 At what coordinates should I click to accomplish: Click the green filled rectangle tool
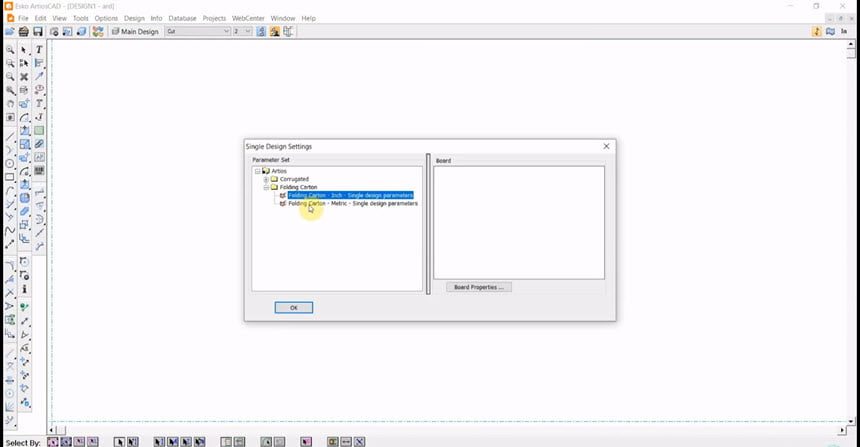[39, 130]
